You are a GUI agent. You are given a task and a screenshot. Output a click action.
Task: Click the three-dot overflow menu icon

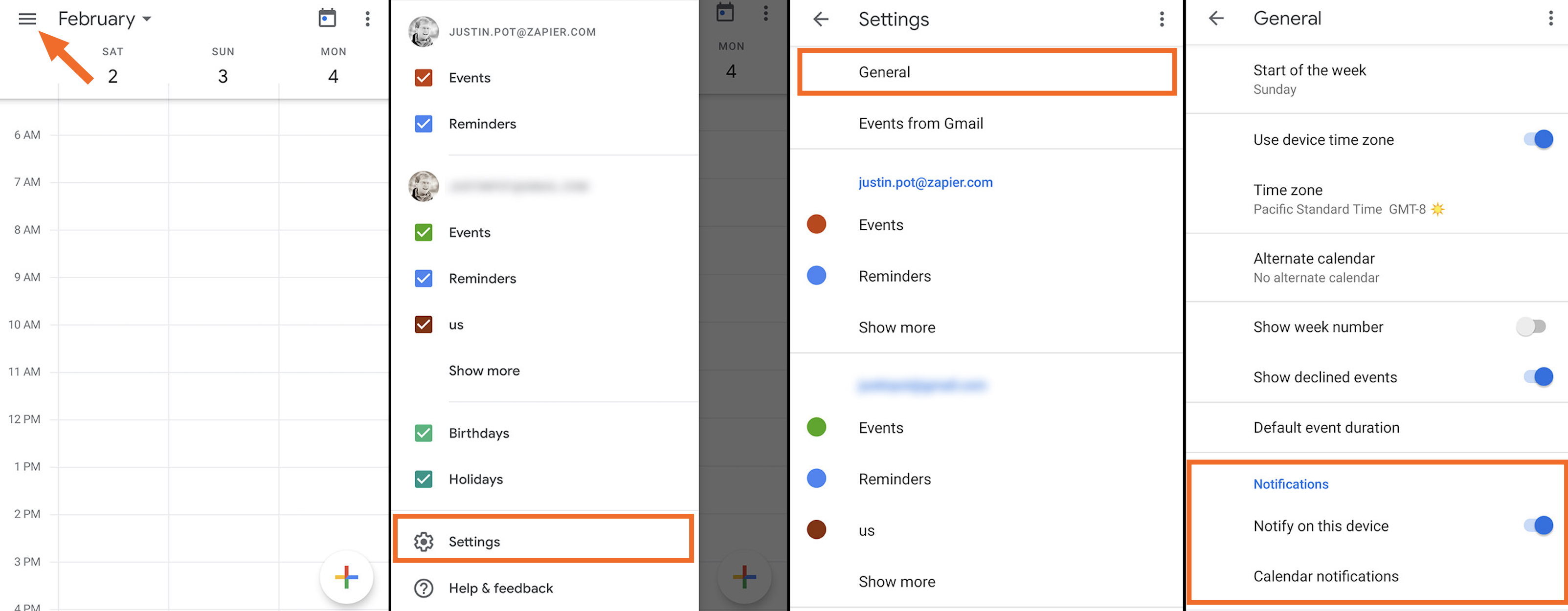click(x=368, y=19)
